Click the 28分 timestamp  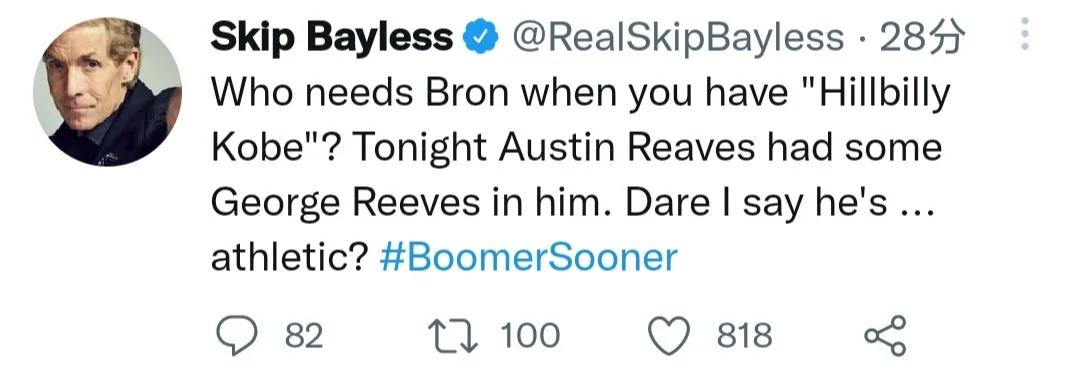point(922,38)
